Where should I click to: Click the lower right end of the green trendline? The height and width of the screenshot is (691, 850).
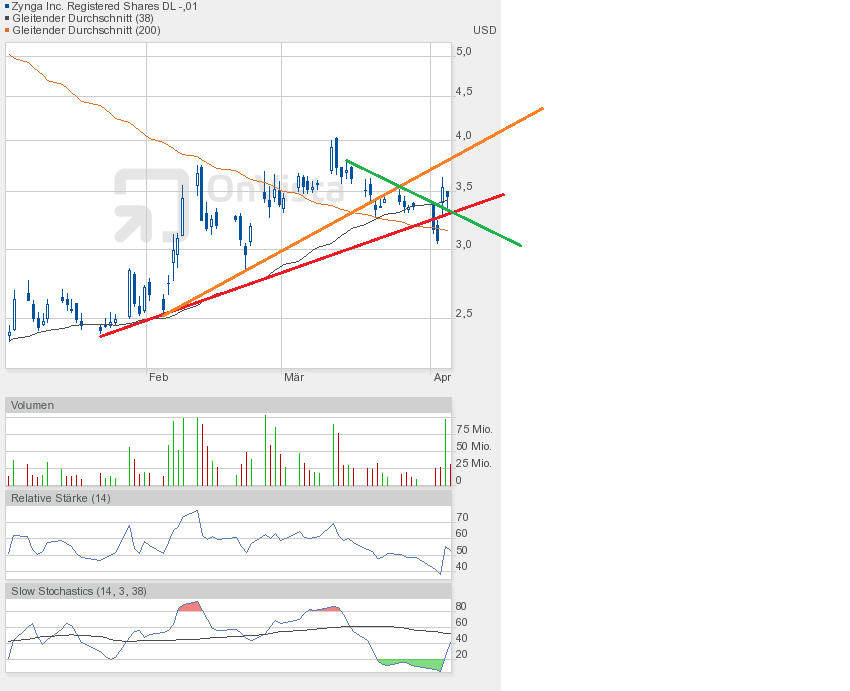point(520,244)
